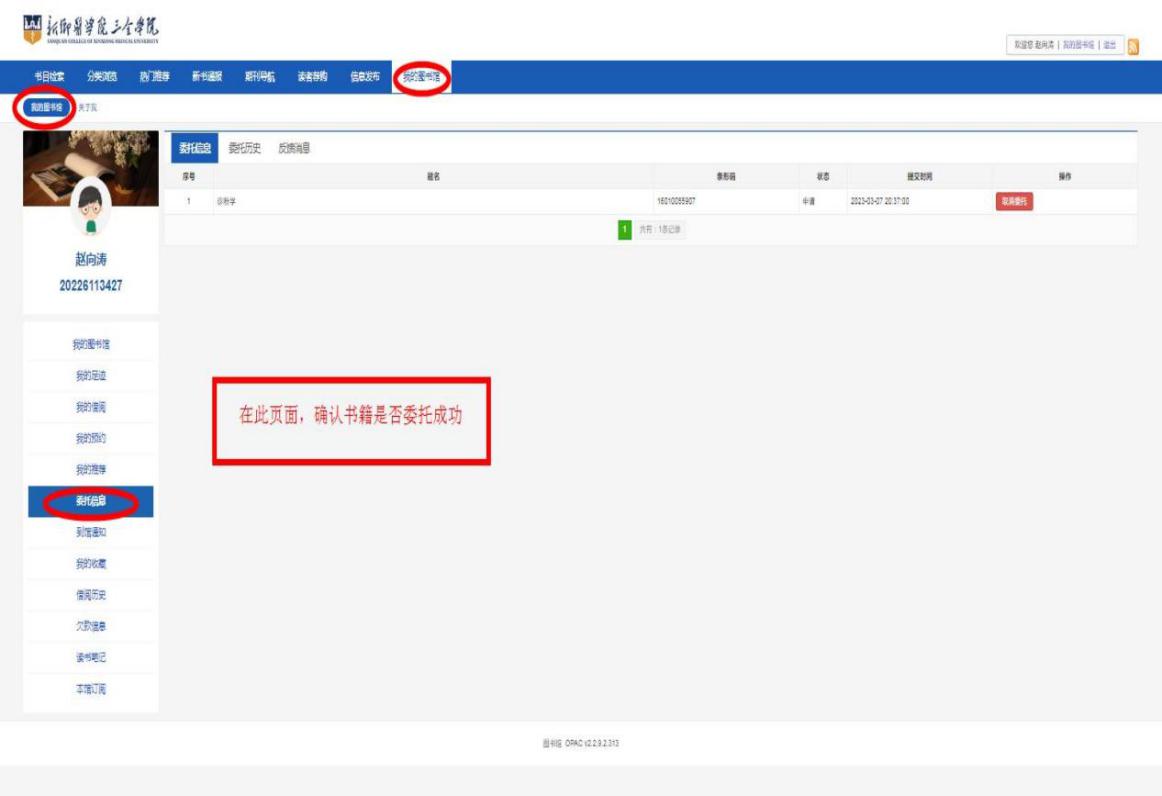
Task: Click the university logo in header
Action: click(x=89, y=28)
